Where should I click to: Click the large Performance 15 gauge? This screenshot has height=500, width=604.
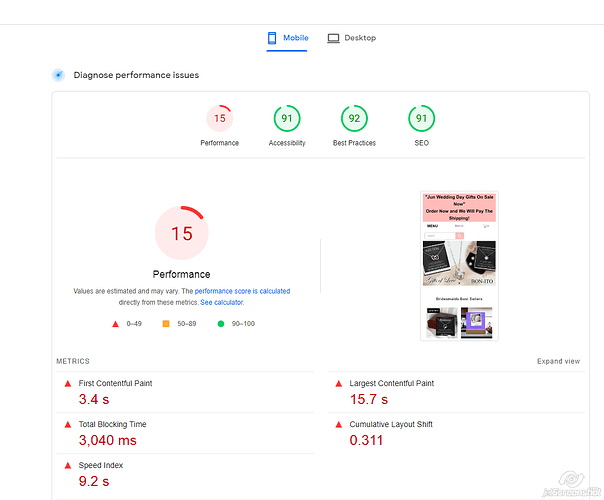point(181,233)
